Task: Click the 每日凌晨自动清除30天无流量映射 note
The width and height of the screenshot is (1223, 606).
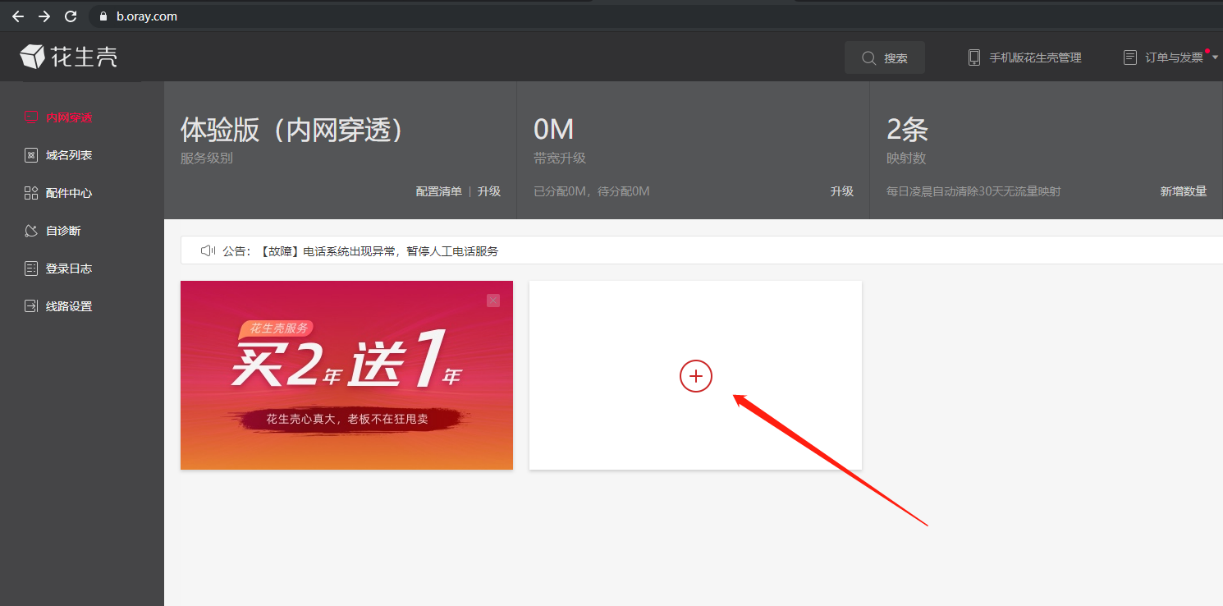Action: pyautogui.click(x=974, y=191)
